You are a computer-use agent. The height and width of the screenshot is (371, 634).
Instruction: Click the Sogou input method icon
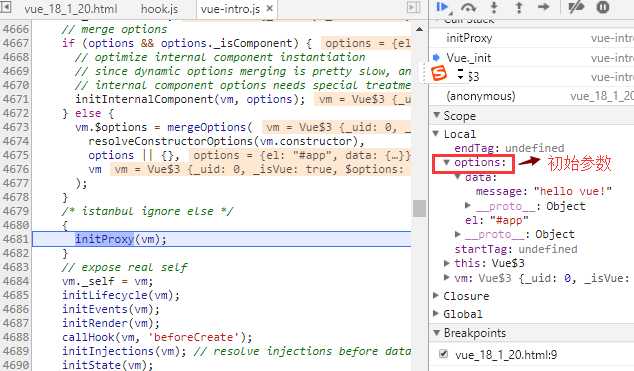coord(439,73)
